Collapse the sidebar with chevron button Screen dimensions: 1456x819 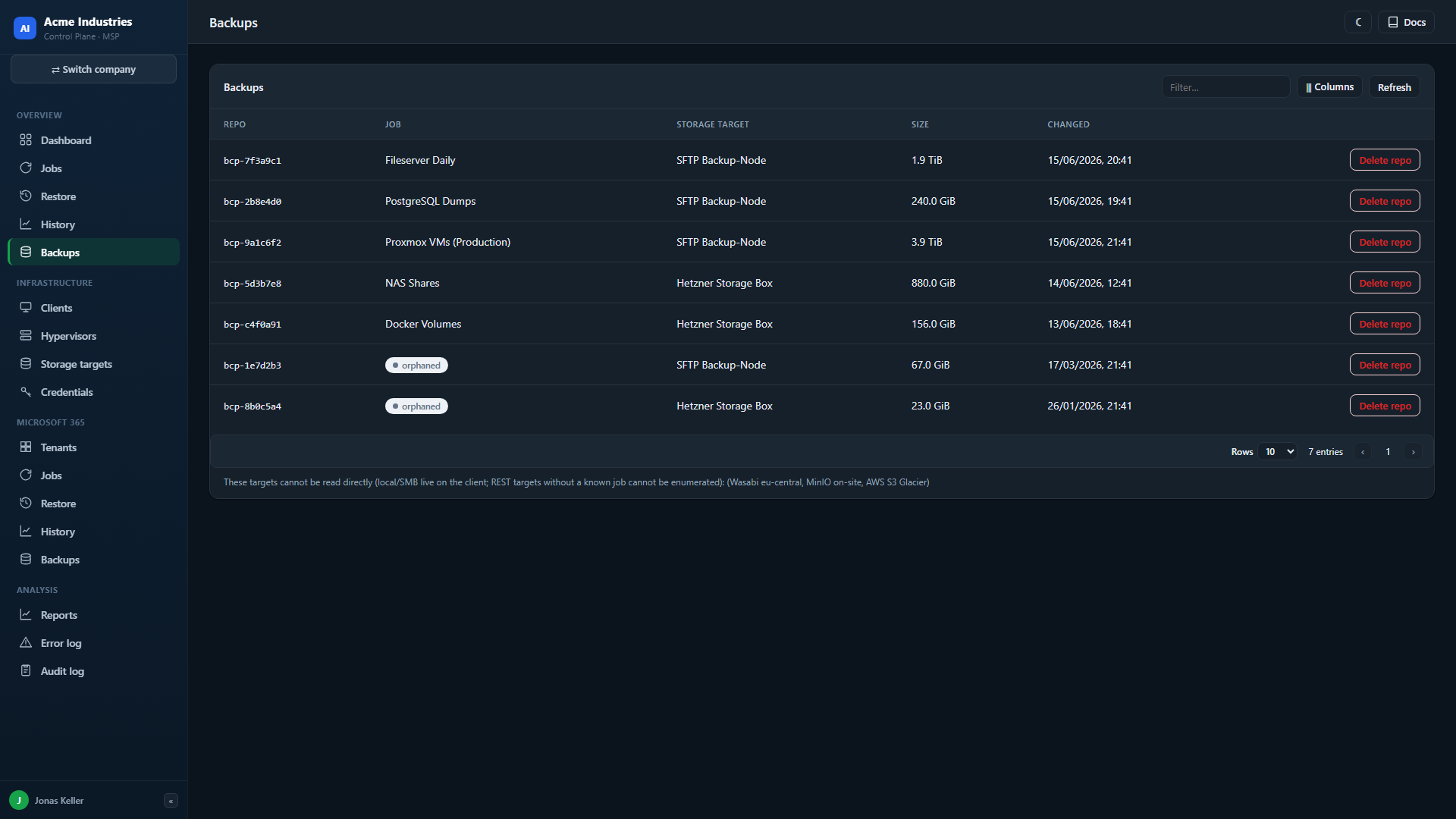(x=171, y=801)
